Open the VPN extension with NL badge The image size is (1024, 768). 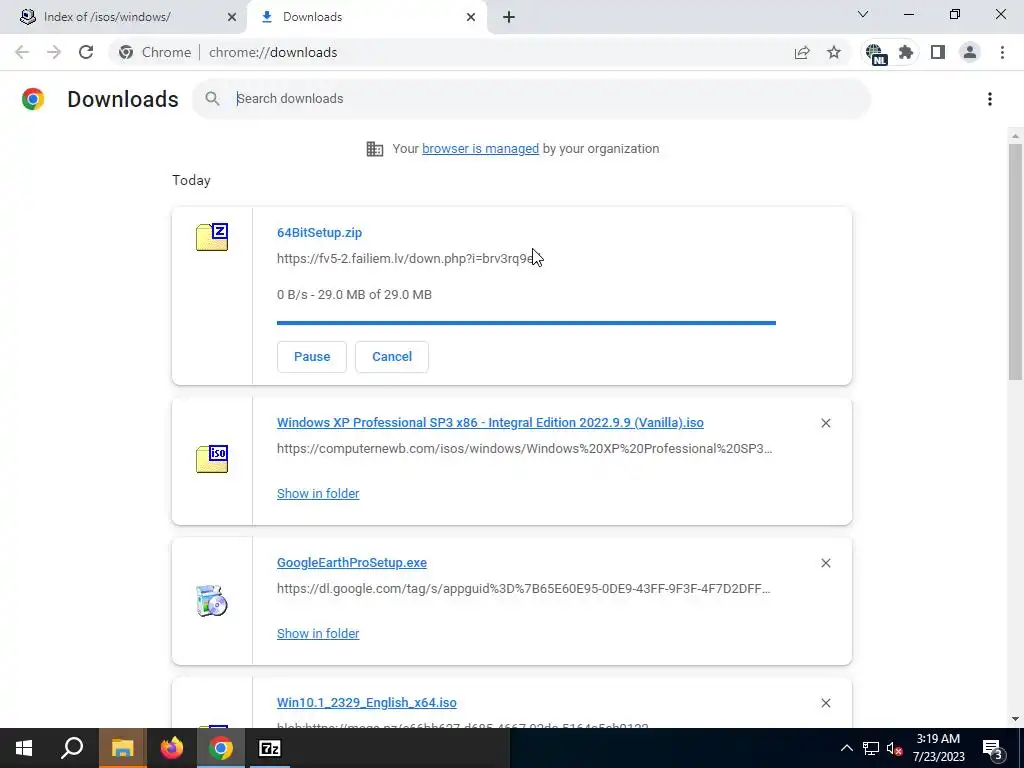[875, 53]
